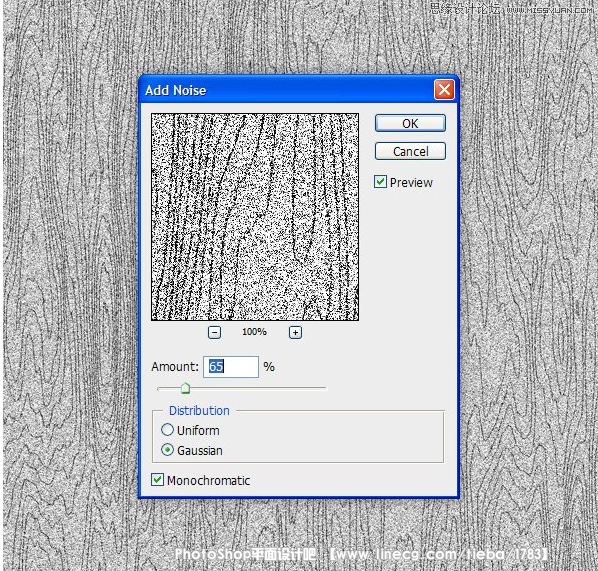Confirm noise settings with OK
This screenshot has width=598, height=571.
(410, 123)
